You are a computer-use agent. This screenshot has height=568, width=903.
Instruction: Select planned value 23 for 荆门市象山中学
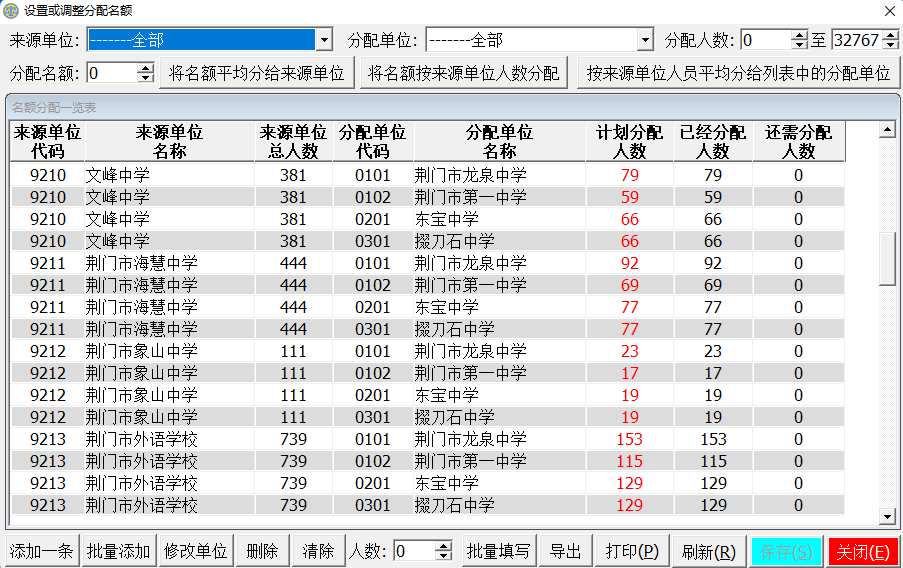click(629, 351)
